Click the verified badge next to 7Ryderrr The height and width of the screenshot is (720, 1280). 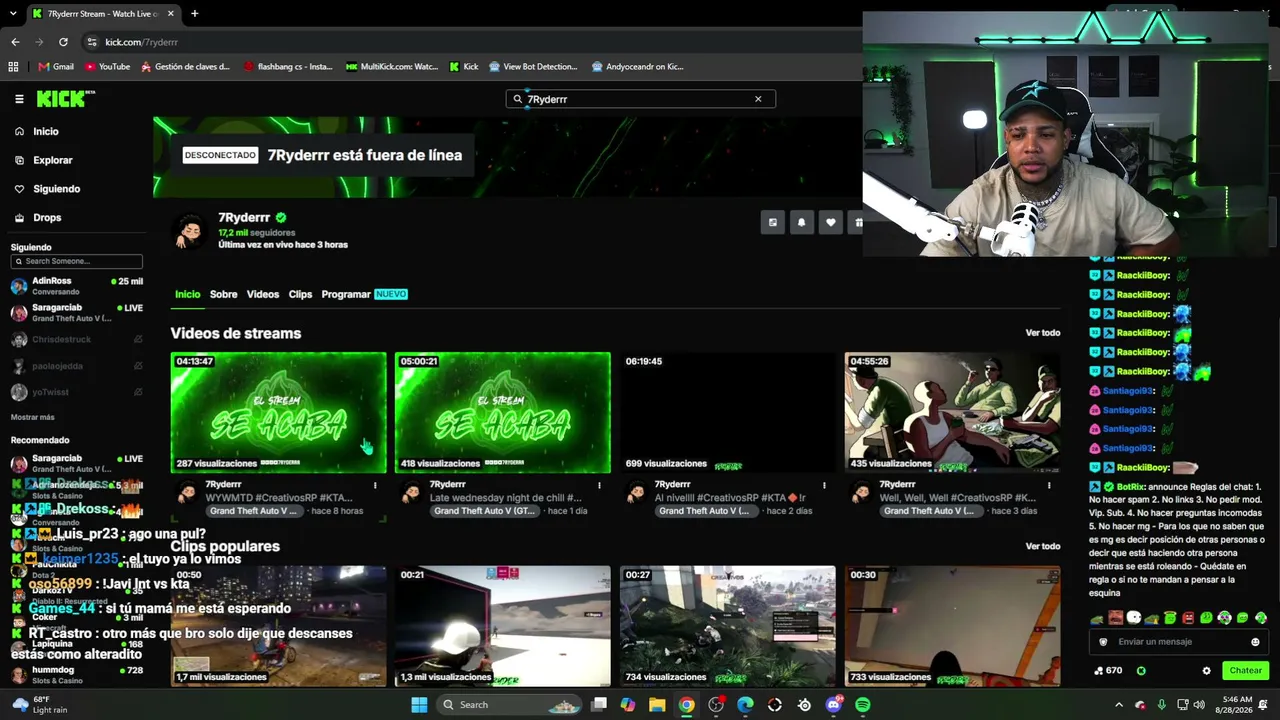[281, 217]
